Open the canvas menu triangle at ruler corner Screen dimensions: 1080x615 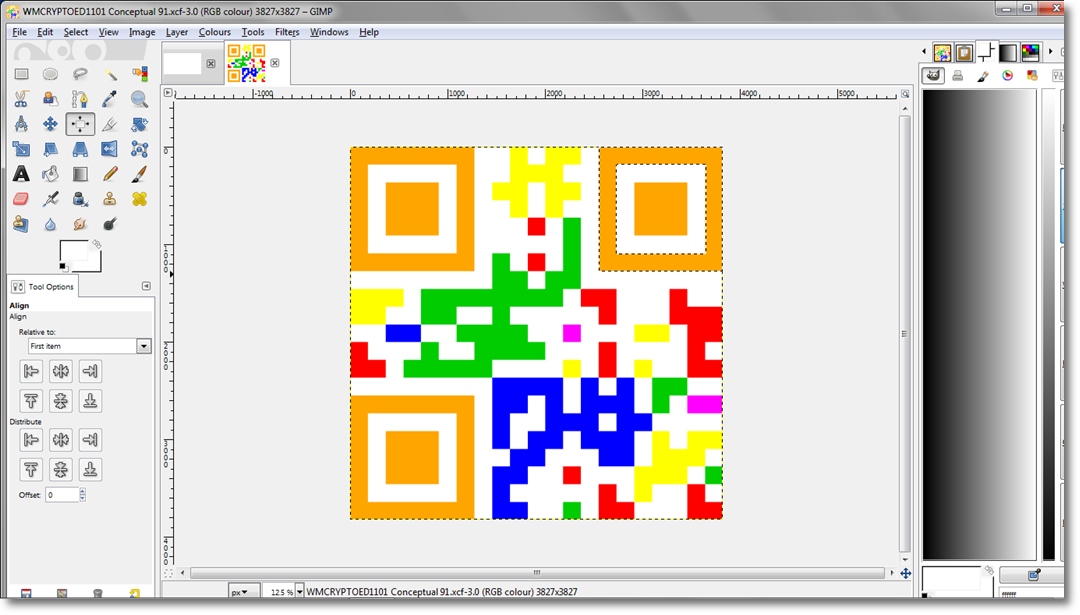click(x=168, y=92)
